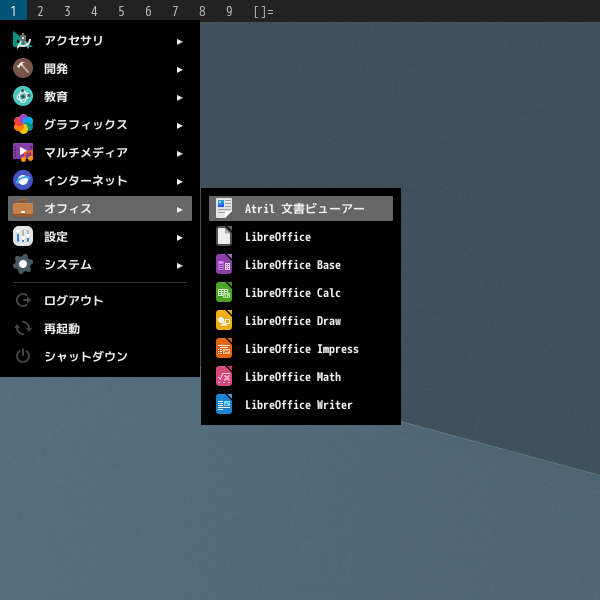Expand the システム submenu arrow
Image resolution: width=600 pixels, height=600 pixels.
179,266
